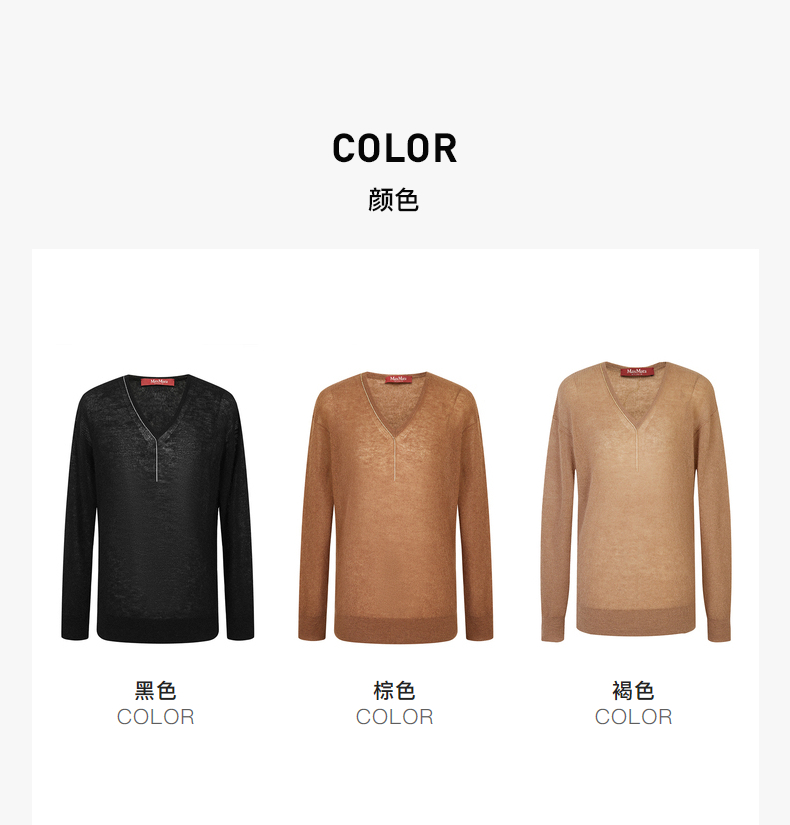Click the 褐色 color label

633,690
